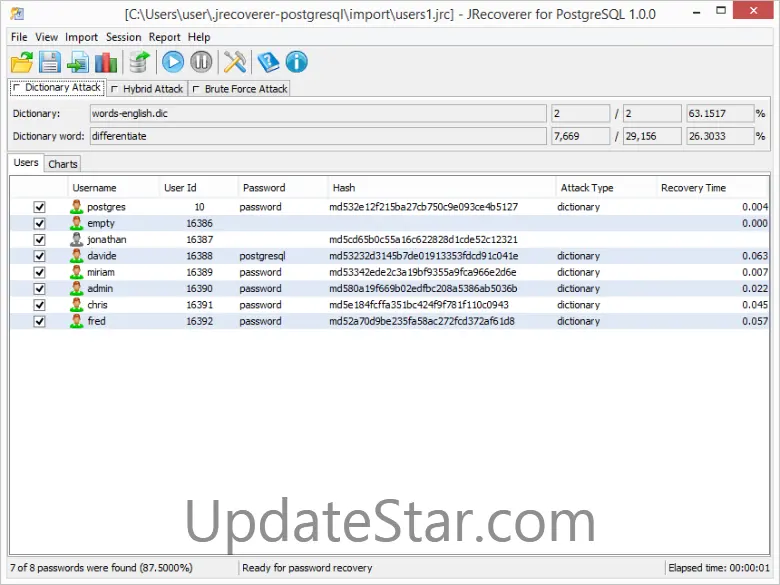Uncheck the jonathan user checkbox

tap(39, 240)
